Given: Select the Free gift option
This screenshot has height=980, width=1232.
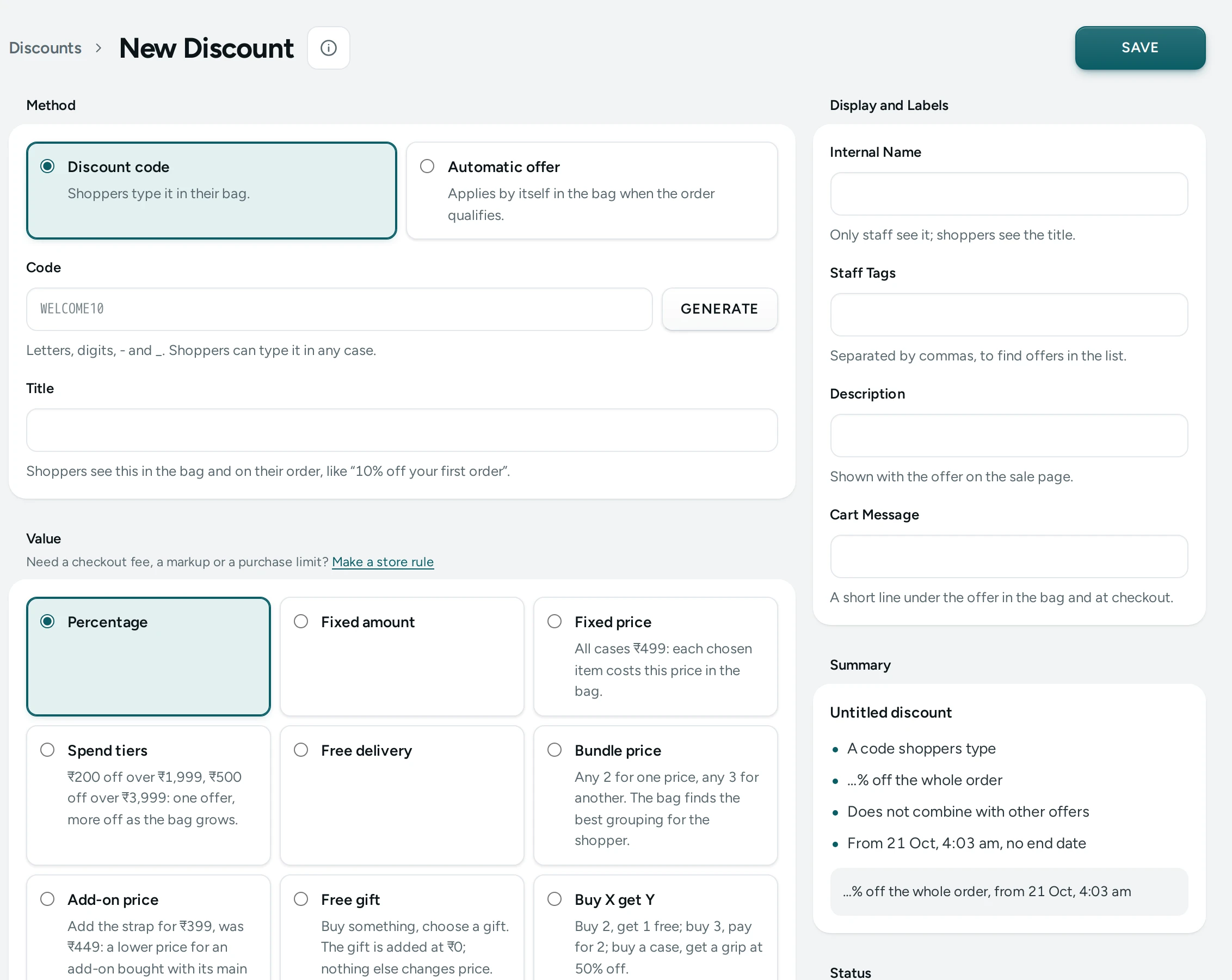Looking at the screenshot, I should click(402, 927).
